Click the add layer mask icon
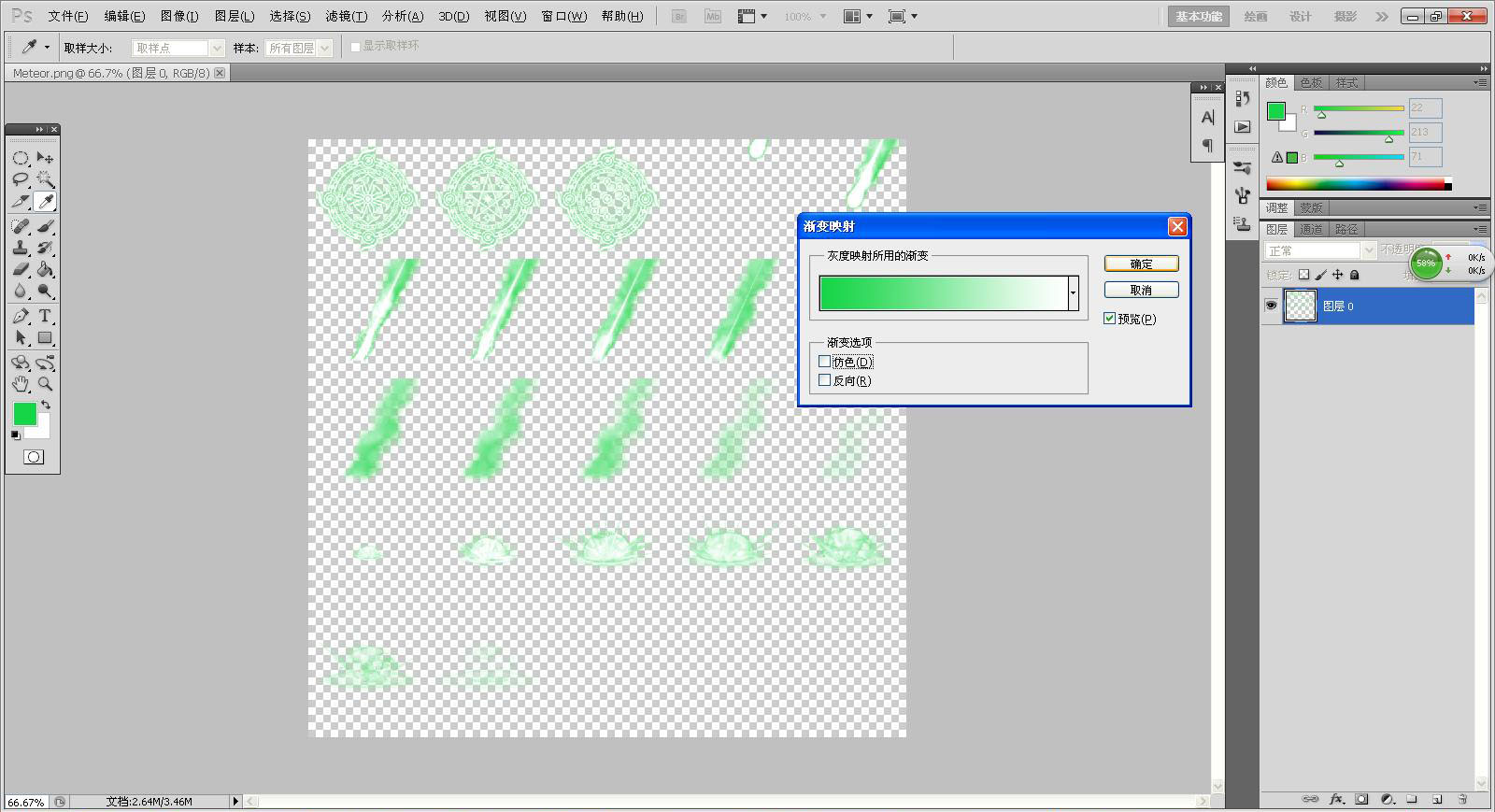 [1361, 799]
